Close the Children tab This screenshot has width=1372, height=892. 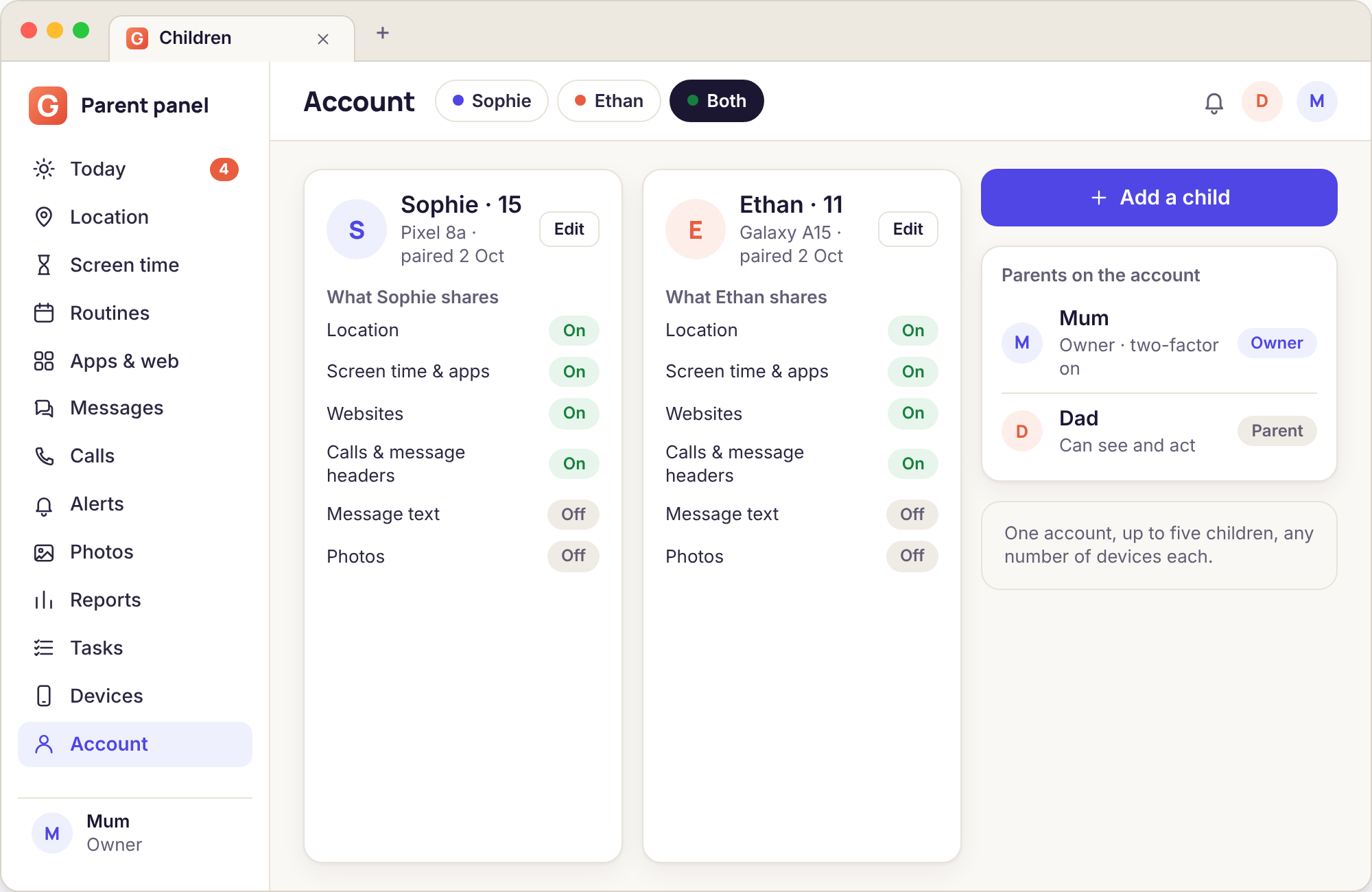click(323, 39)
